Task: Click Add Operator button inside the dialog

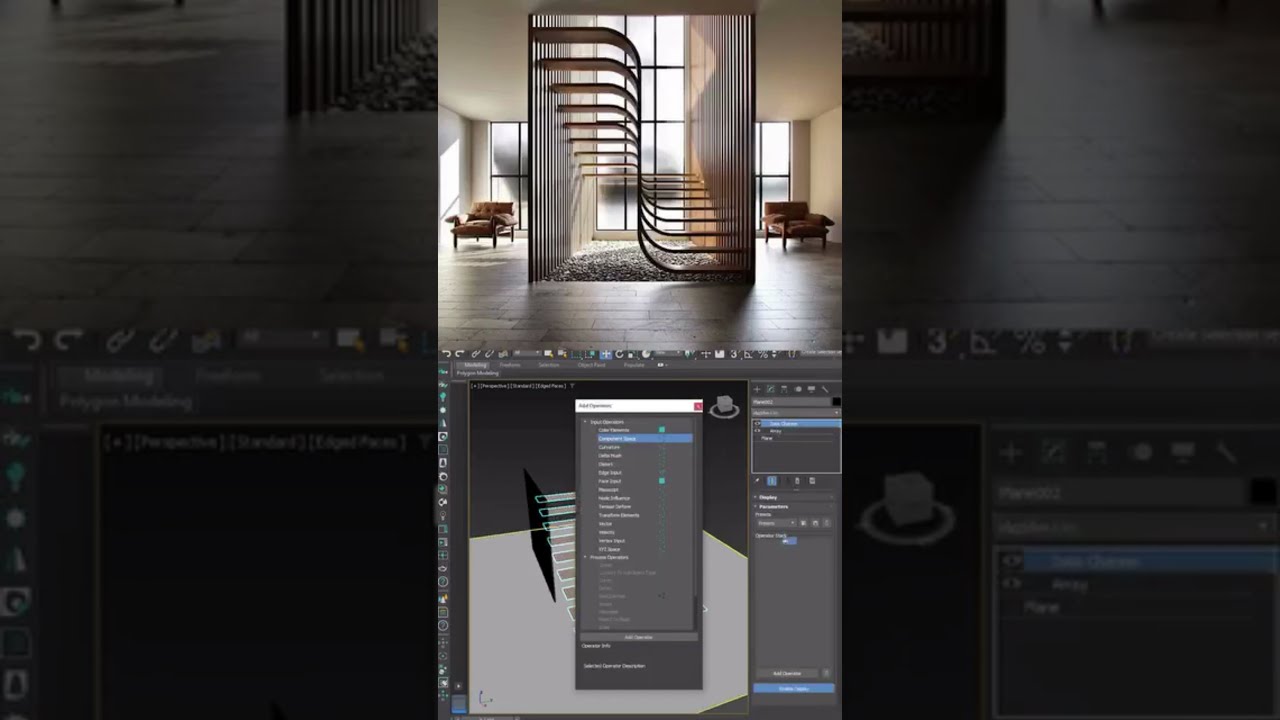Action: click(x=638, y=637)
